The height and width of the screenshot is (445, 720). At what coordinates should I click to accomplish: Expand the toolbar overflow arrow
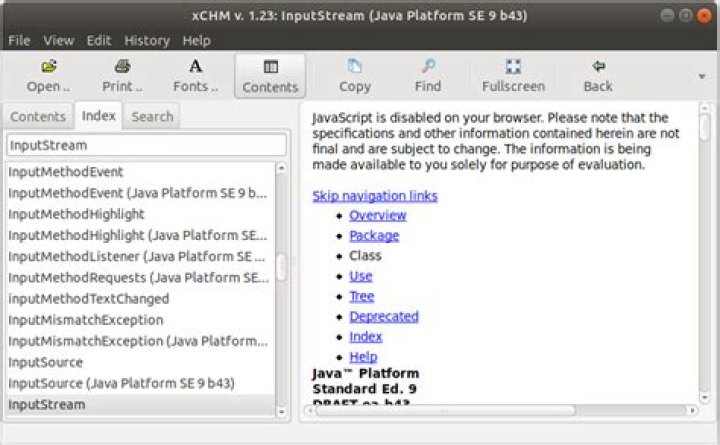[x=702, y=76]
